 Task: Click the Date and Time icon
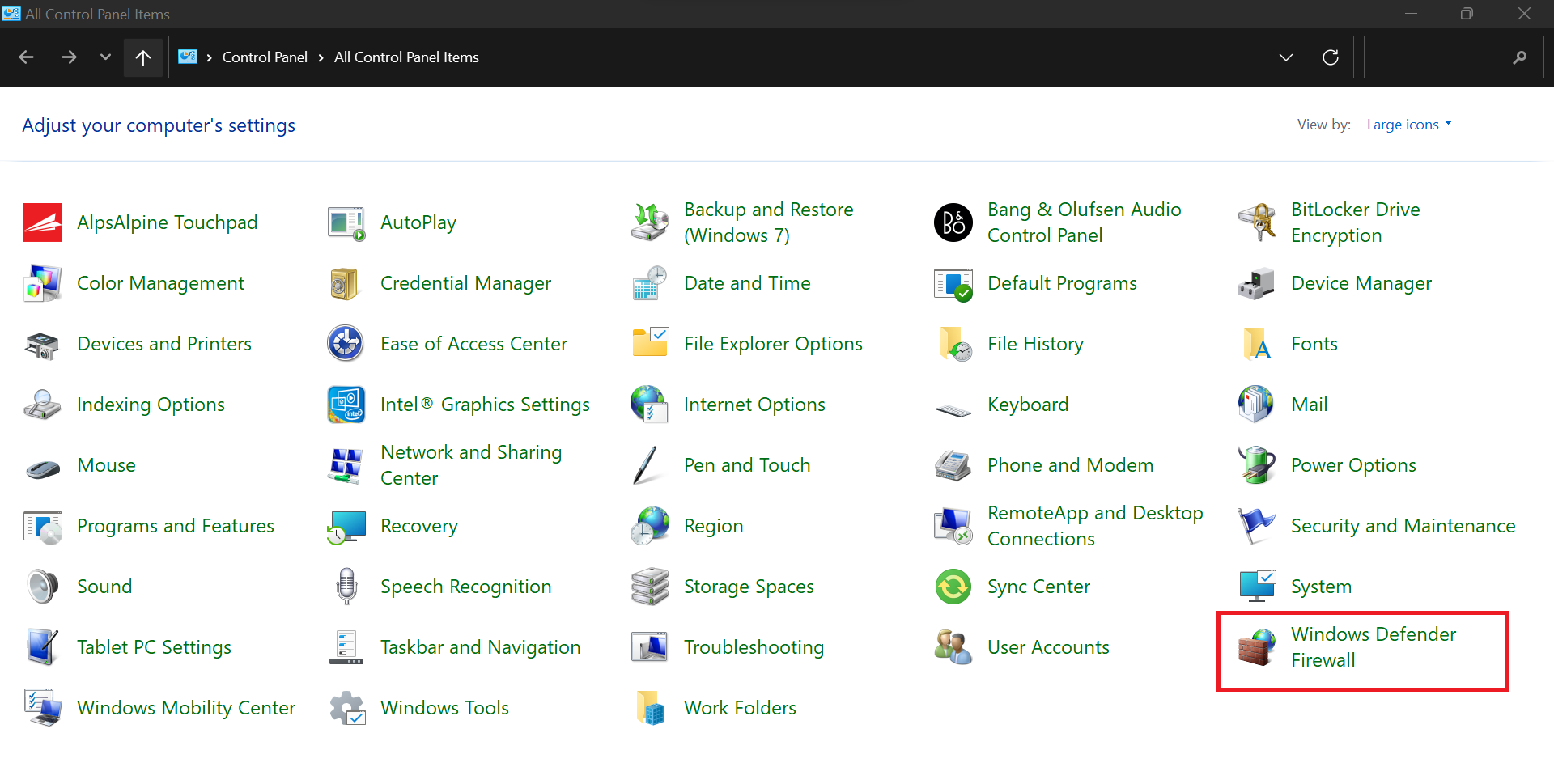650,283
